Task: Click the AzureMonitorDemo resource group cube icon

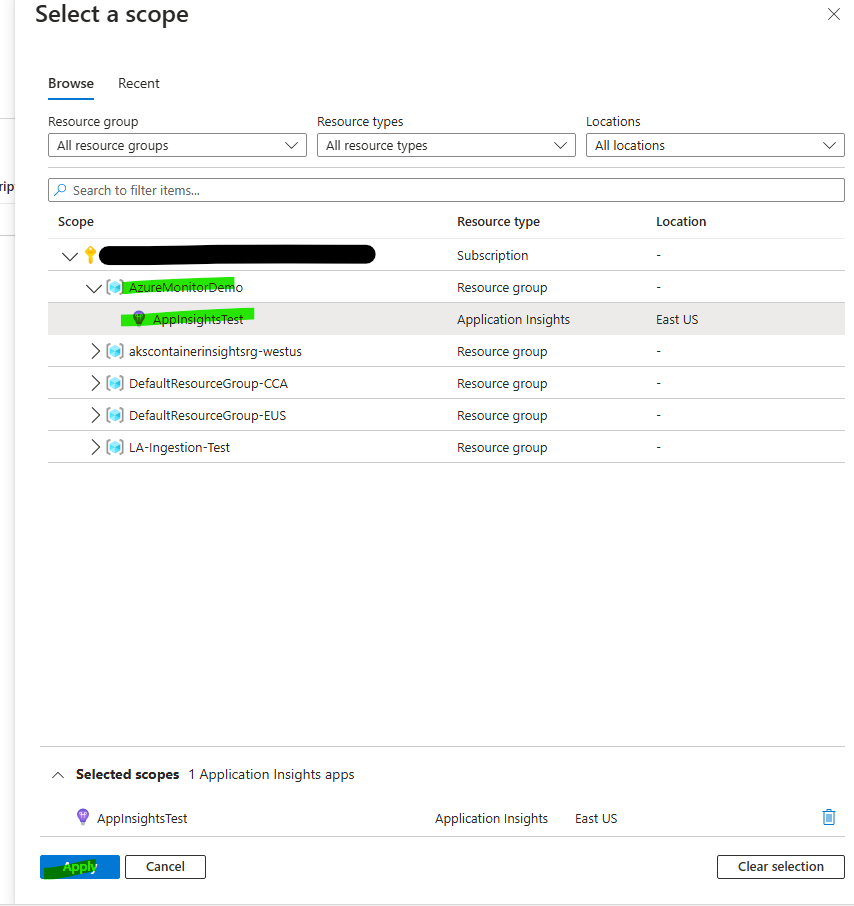Action: click(115, 287)
